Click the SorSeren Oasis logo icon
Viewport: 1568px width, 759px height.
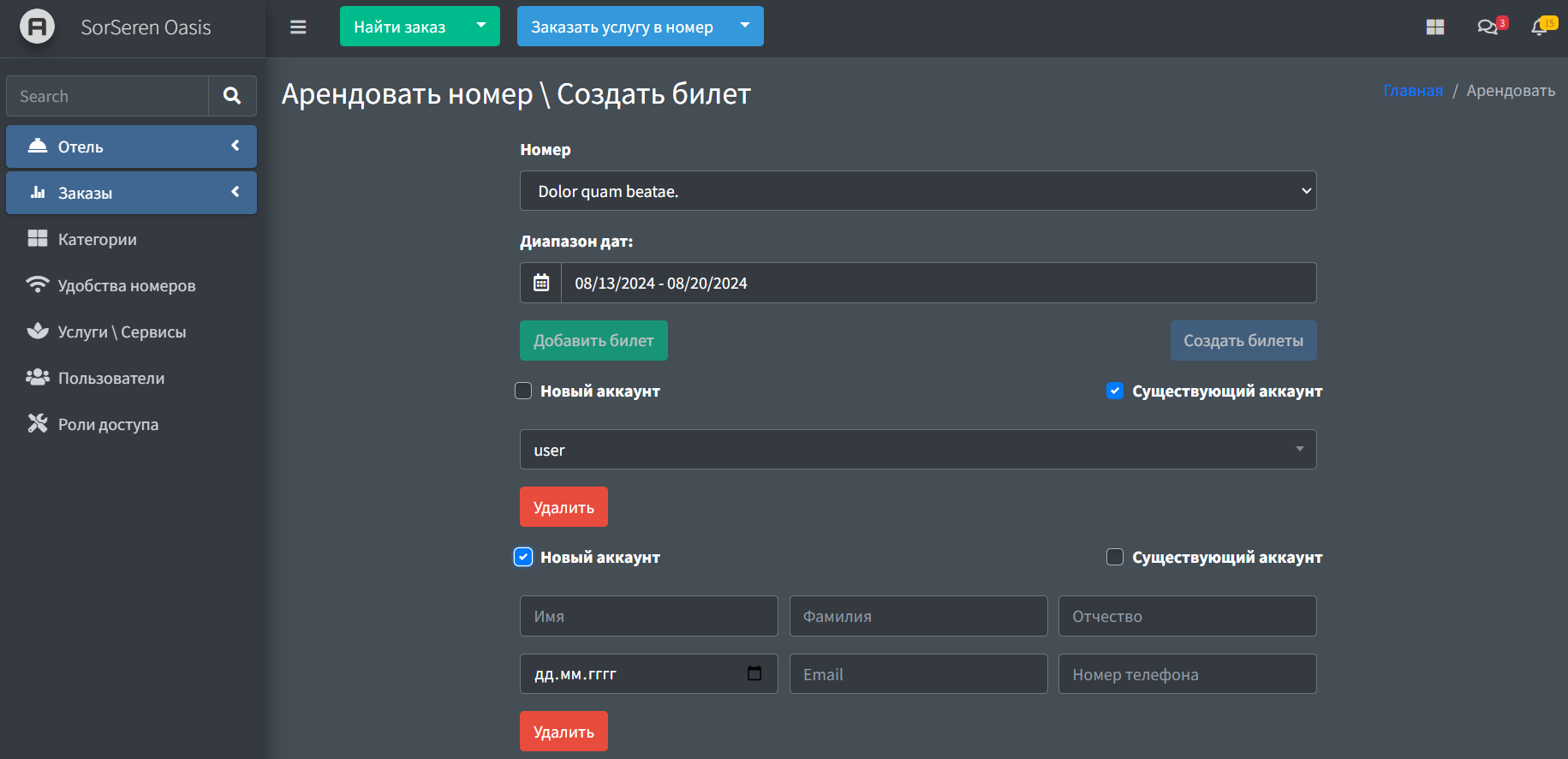(x=37, y=27)
